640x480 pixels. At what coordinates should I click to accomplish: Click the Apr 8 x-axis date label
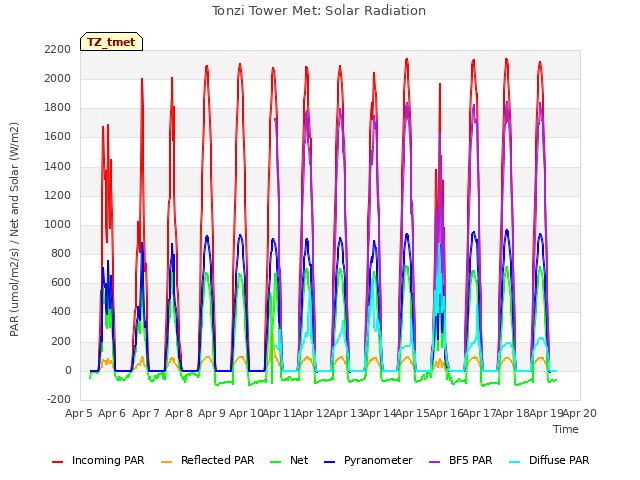coord(179,413)
